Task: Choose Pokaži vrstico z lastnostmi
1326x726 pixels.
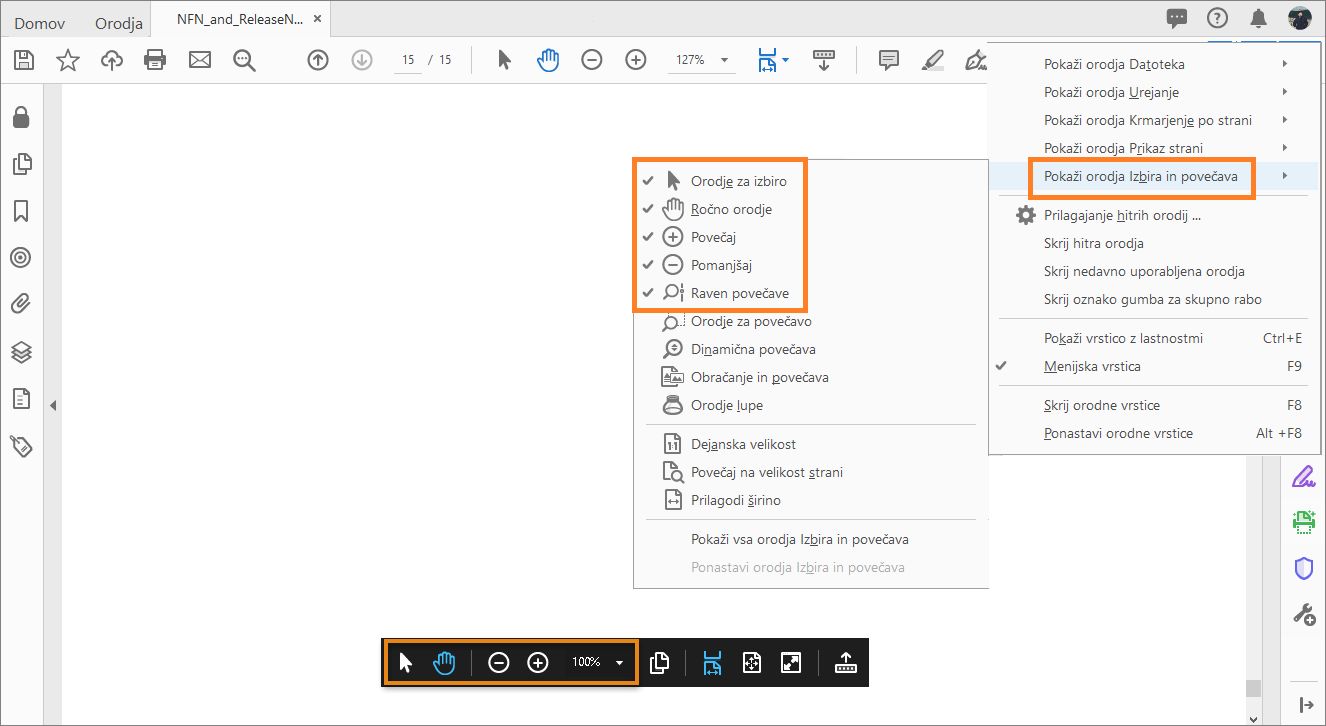Action: [x=1154, y=338]
